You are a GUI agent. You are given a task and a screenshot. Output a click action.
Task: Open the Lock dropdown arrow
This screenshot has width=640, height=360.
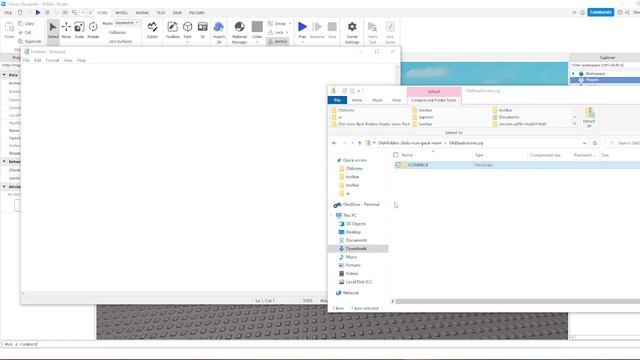[287, 32]
